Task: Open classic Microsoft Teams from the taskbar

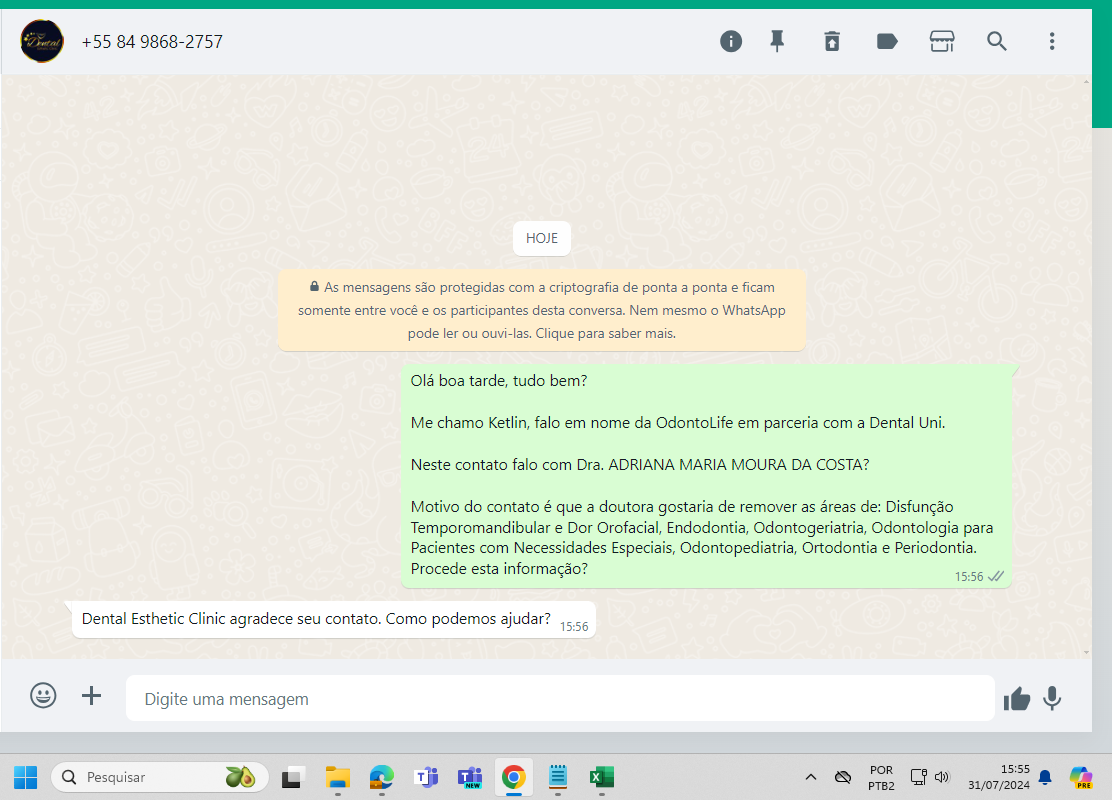Action: pos(426,777)
